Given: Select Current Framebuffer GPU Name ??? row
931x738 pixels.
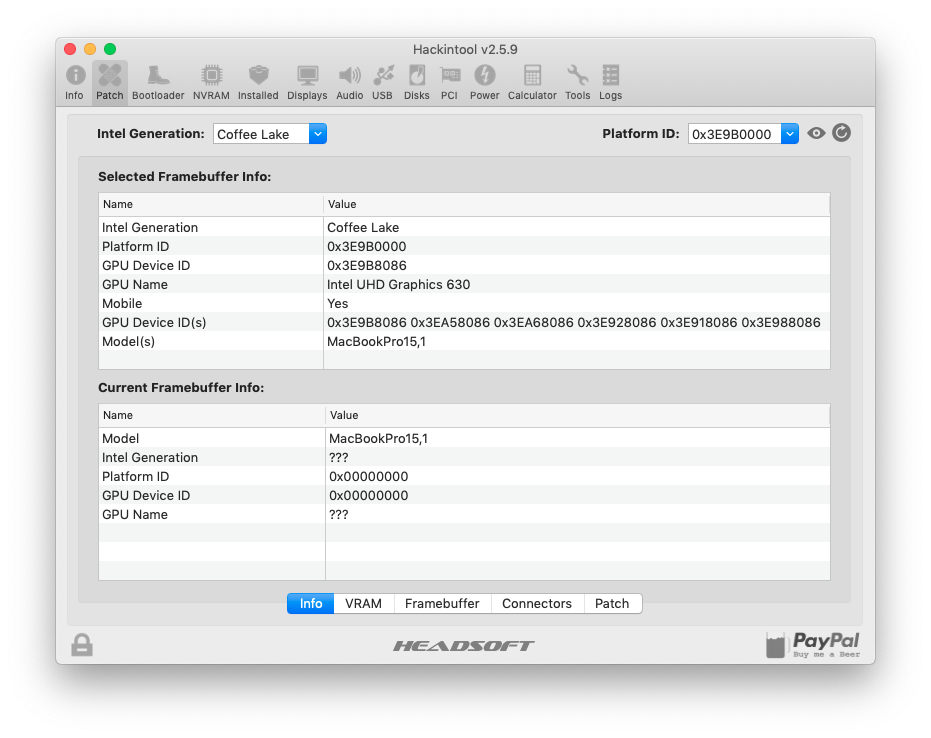Looking at the screenshot, I should [x=464, y=514].
